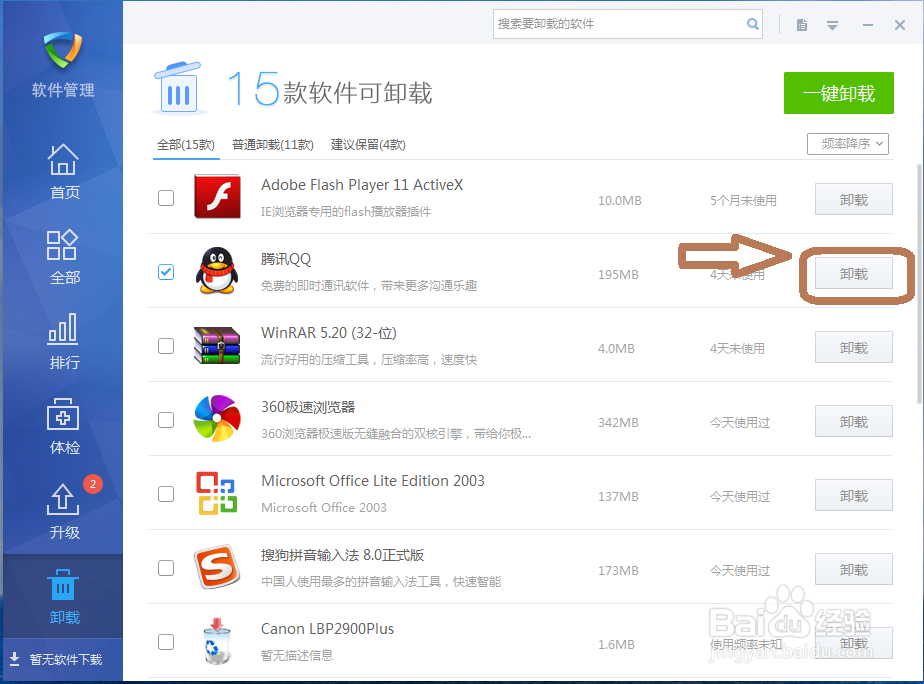Click the download icon beside 暂无软件下载
This screenshot has height=684, width=924.
15,658
